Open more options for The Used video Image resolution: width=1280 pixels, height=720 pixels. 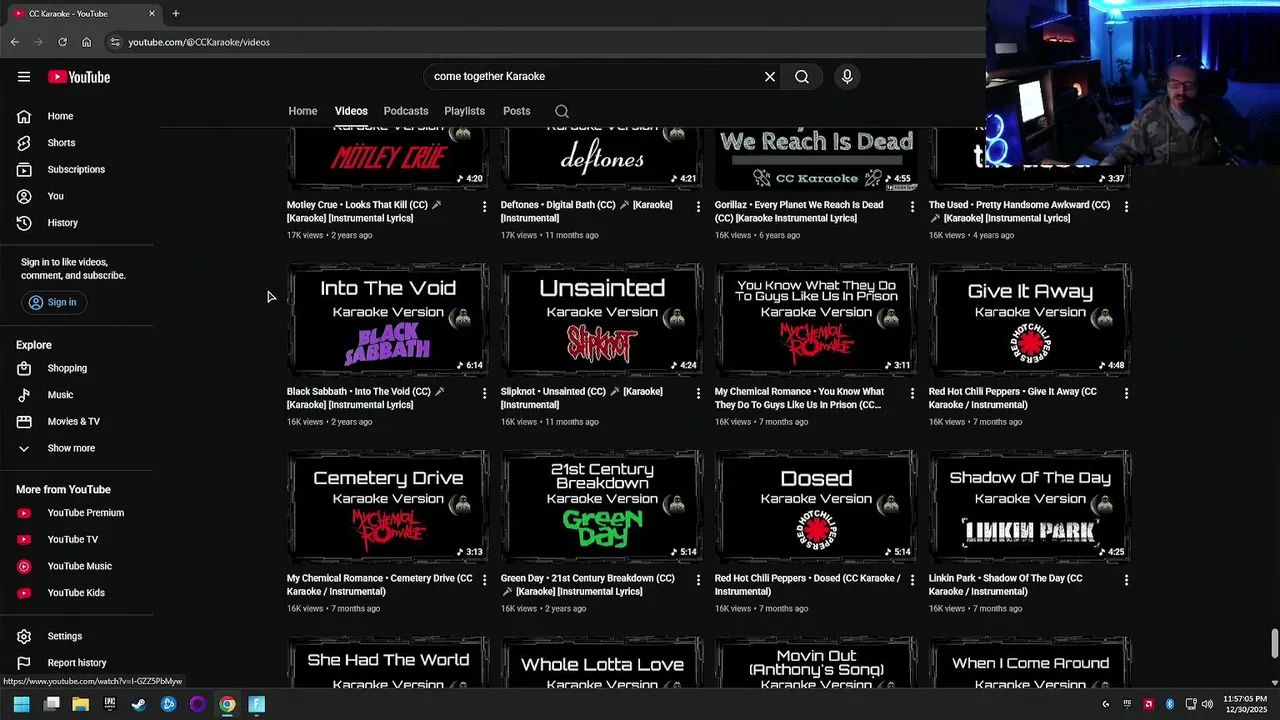(x=1127, y=206)
